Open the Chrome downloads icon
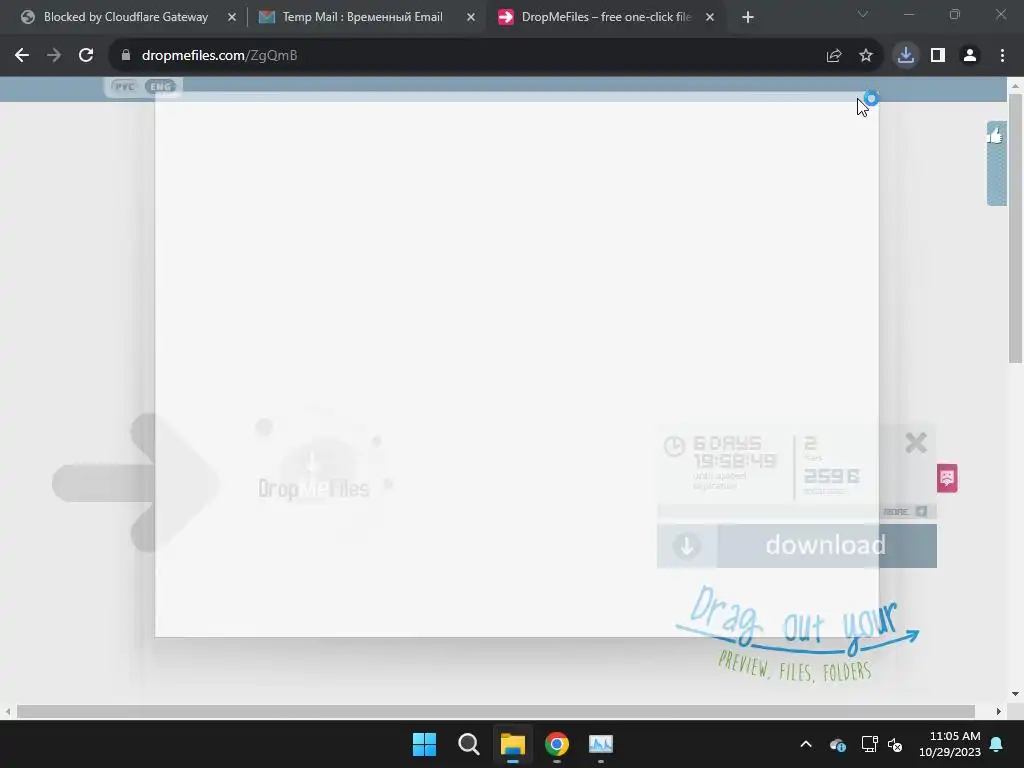The height and width of the screenshot is (768, 1024). 906,56
